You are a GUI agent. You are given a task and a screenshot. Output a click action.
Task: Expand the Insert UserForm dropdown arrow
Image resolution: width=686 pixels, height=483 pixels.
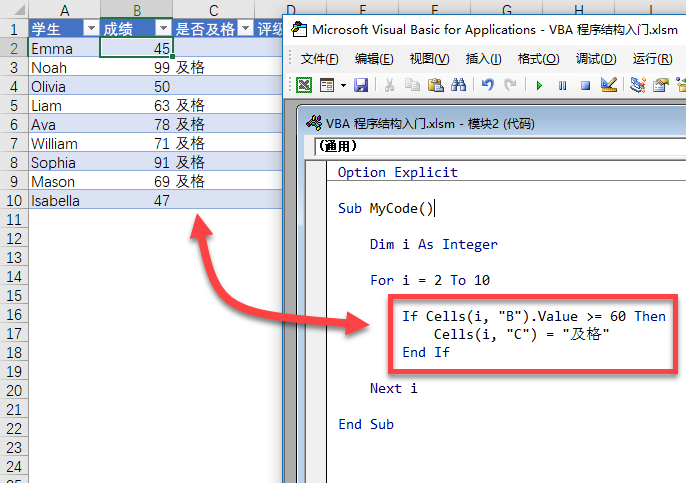click(x=343, y=86)
